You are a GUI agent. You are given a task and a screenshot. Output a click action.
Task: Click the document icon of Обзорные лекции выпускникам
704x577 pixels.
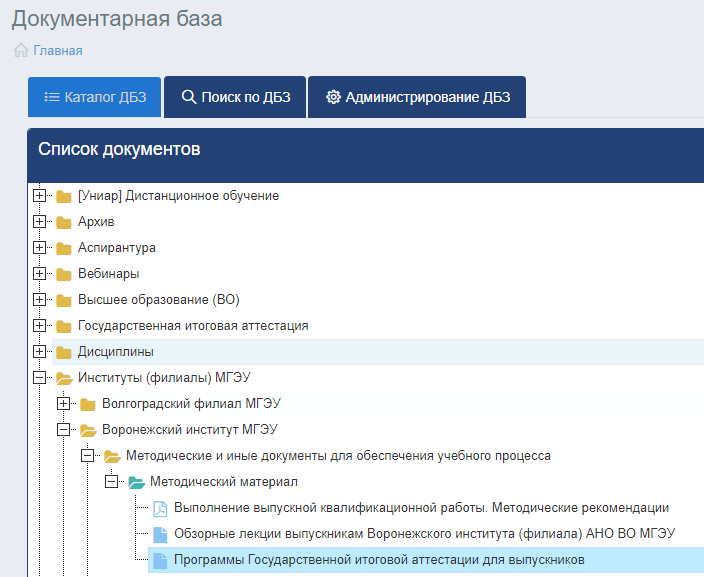(x=160, y=534)
